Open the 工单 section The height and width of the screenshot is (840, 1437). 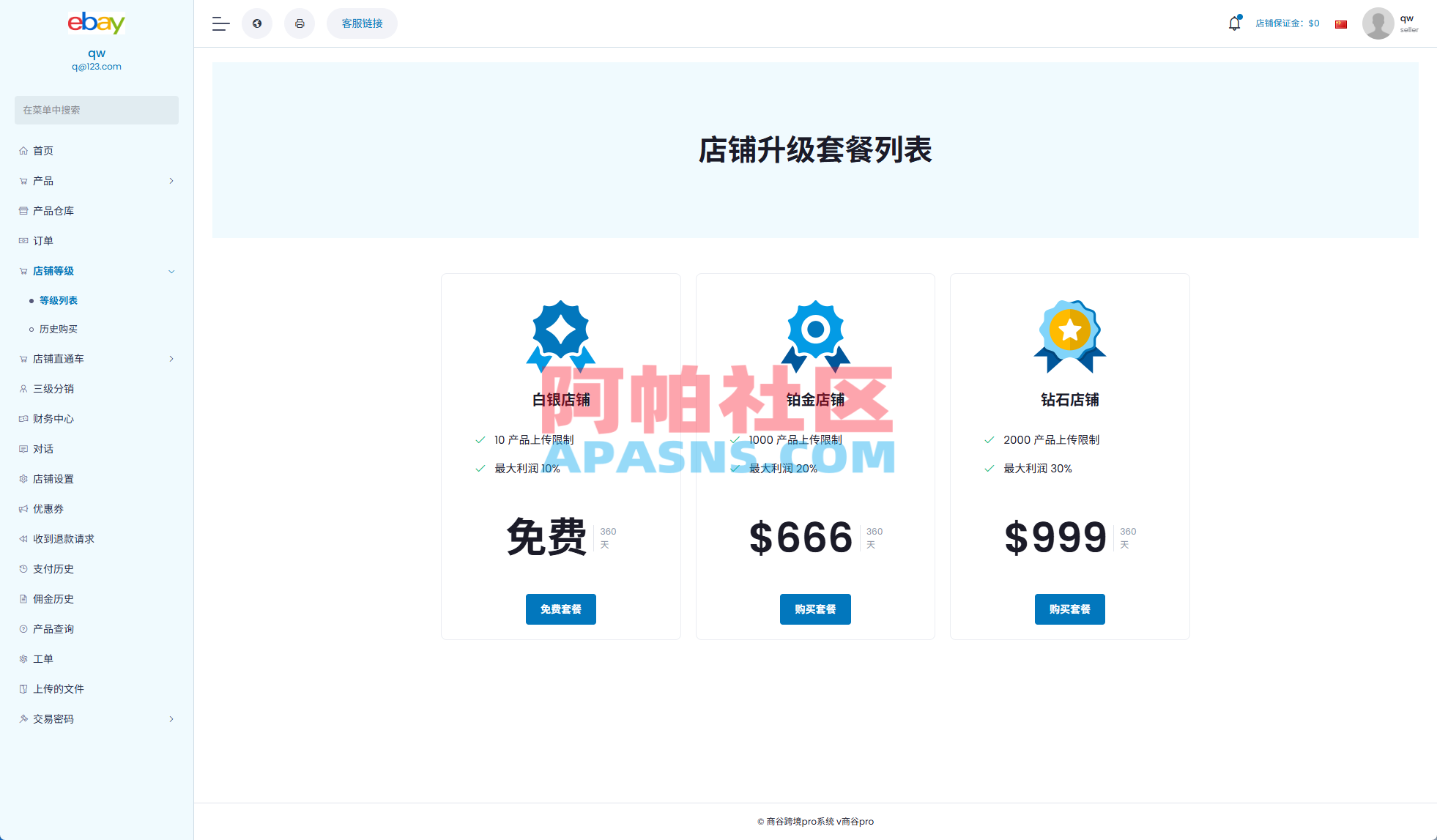42,658
